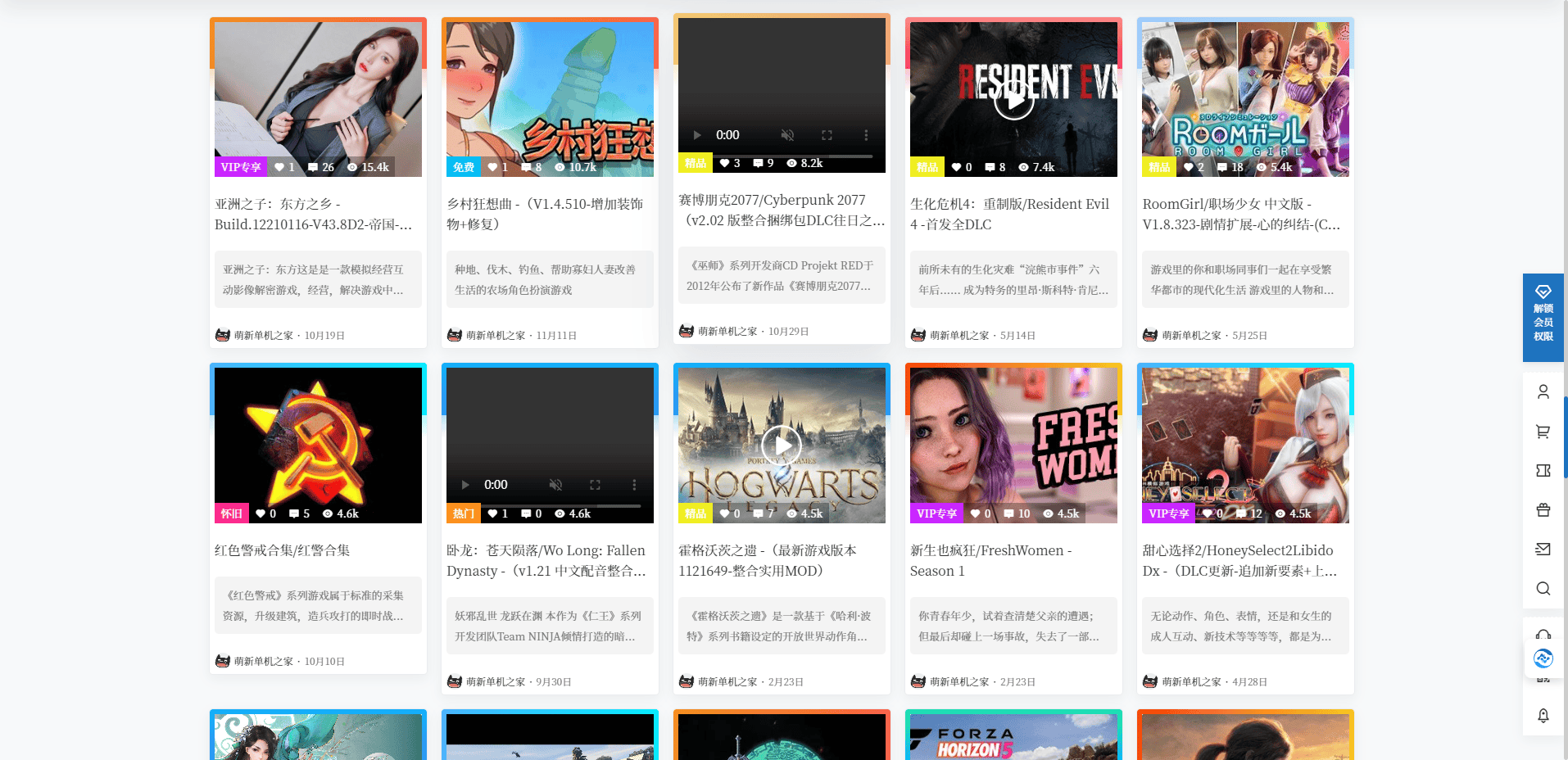Open the gift box icon in sidebar
The height and width of the screenshot is (760, 1568).
(1543, 510)
